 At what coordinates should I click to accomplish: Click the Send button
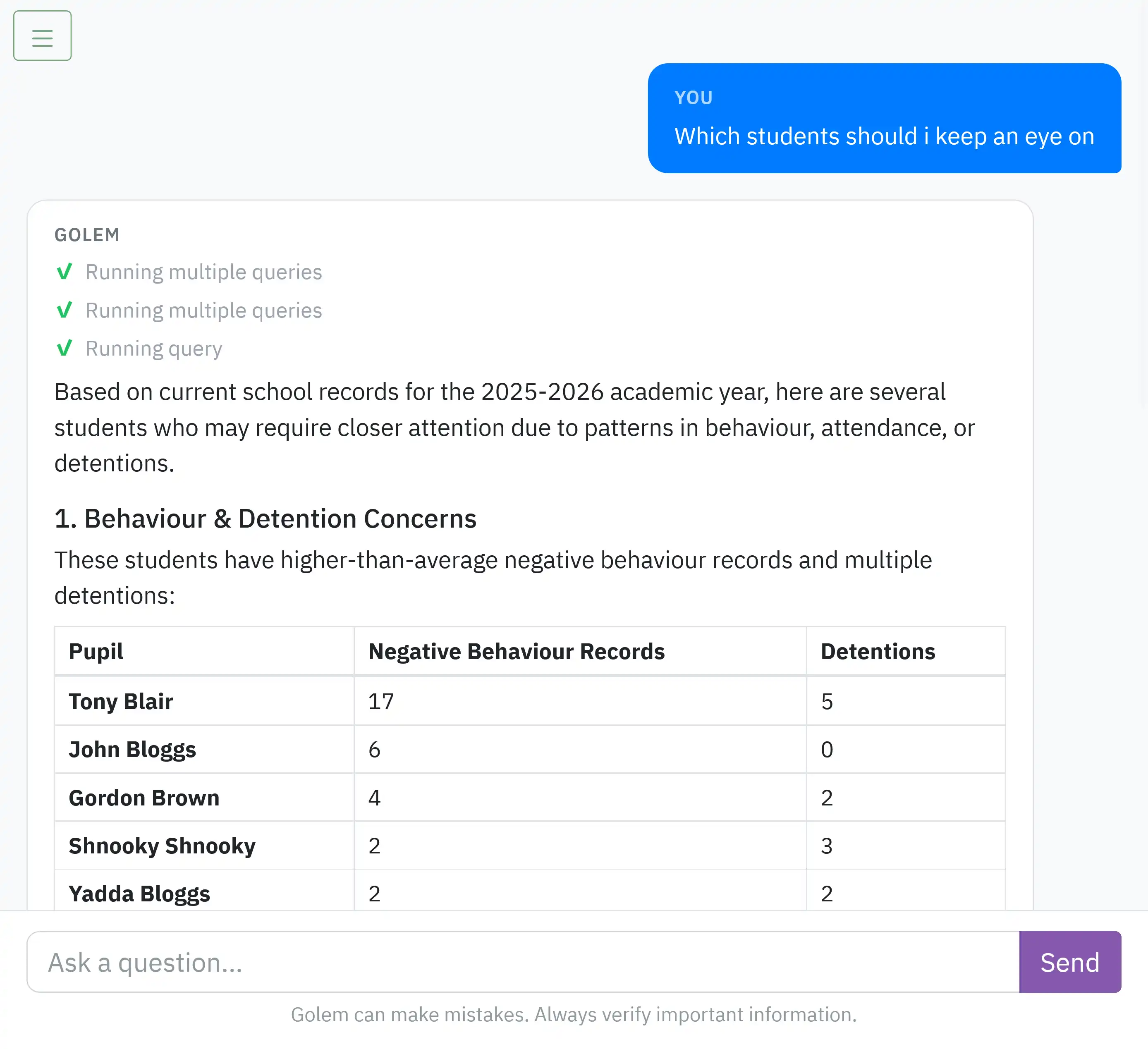click(x=1070, y=963)
